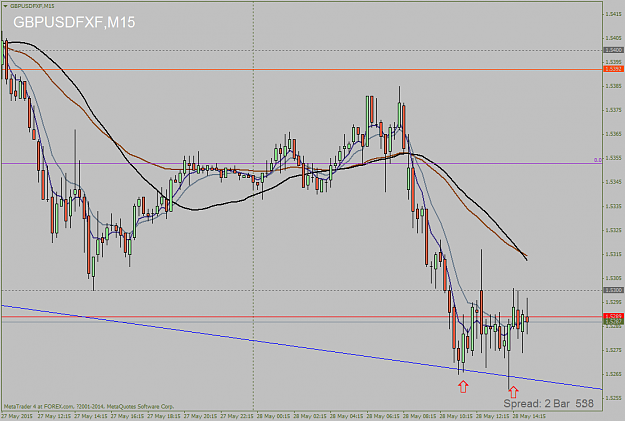Click the 28 May 12:15 time label
The width and height of the screenshot is (625, 421).
[x=493, y=417]
